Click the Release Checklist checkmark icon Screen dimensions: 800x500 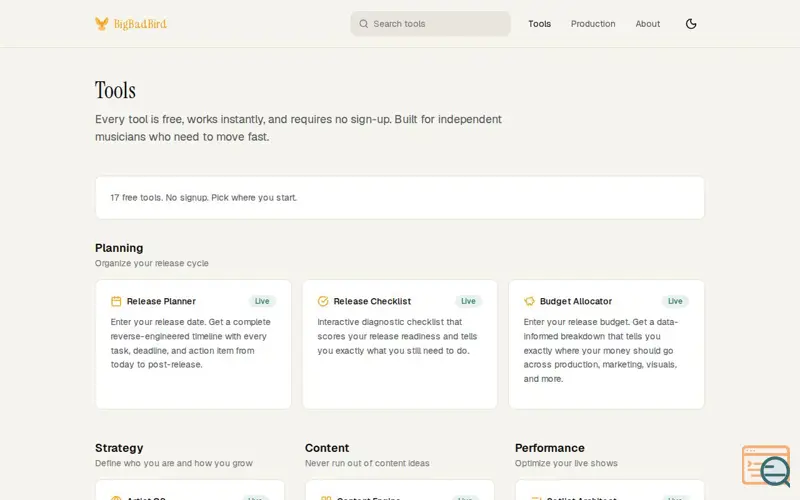(x=323, y=302)
